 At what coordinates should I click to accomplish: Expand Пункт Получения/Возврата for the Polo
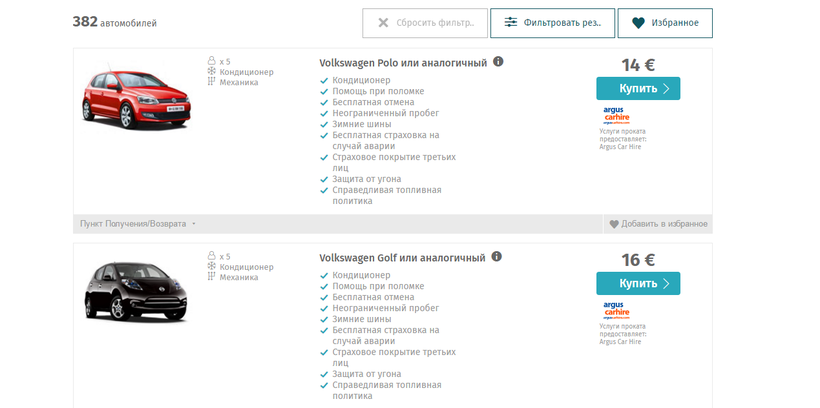[138, 224]
